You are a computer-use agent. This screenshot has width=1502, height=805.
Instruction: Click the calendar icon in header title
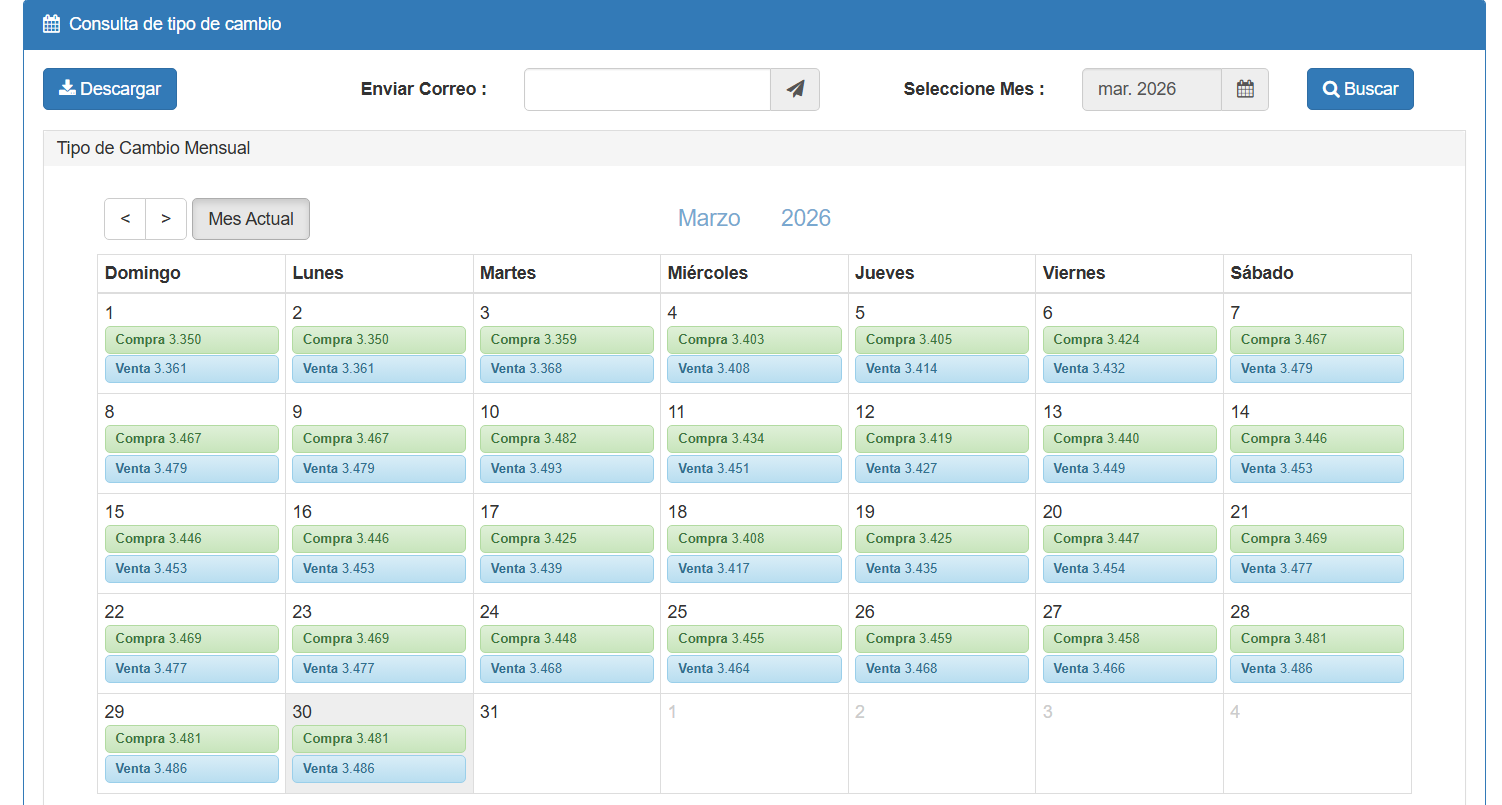pyautogui.click(x=51, y=24)
